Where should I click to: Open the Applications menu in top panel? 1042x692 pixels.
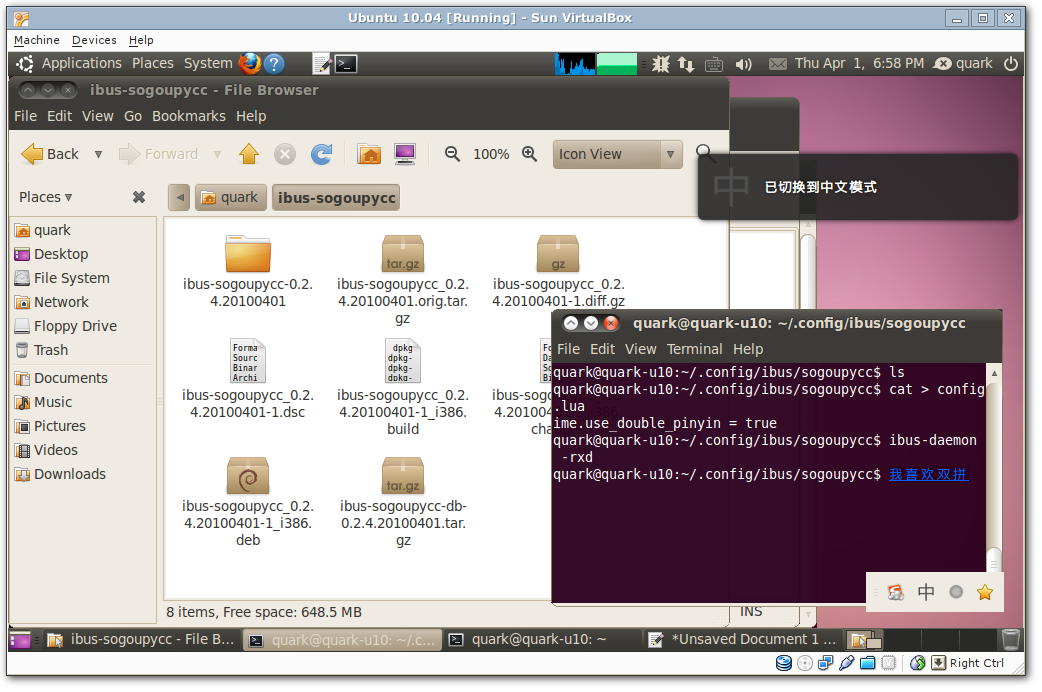82,64
